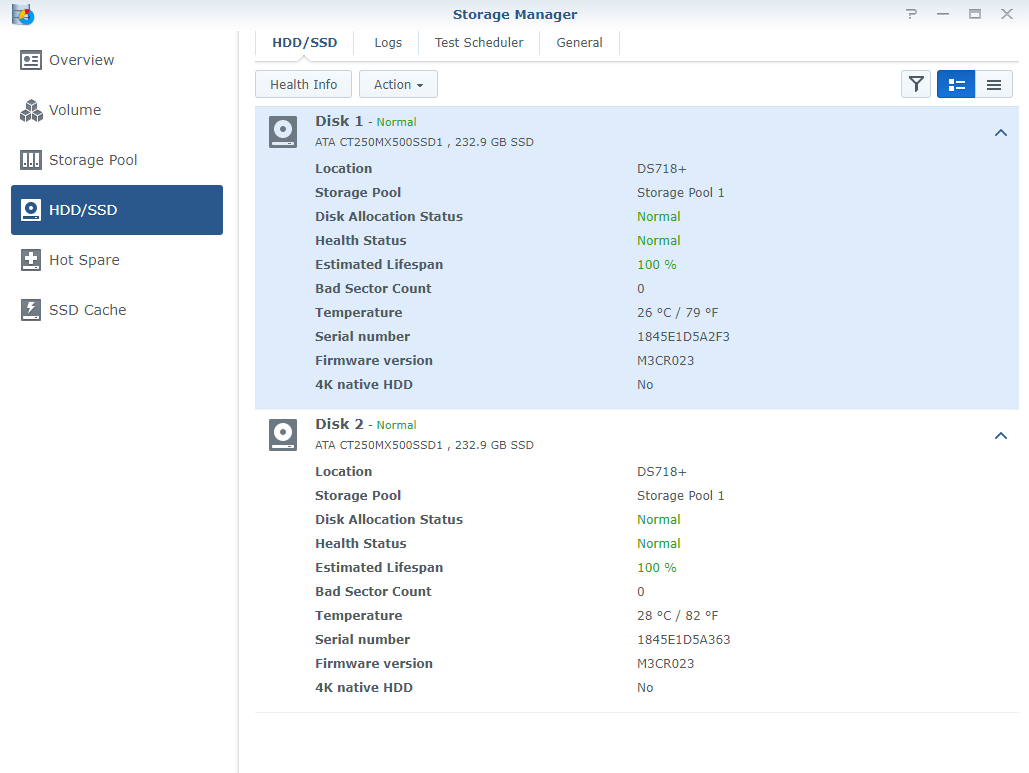Image resolution: width=1029 pixels, height=773 pixels.
Task: Click the SSD Cache lightning icon
Action: [31, 310]
